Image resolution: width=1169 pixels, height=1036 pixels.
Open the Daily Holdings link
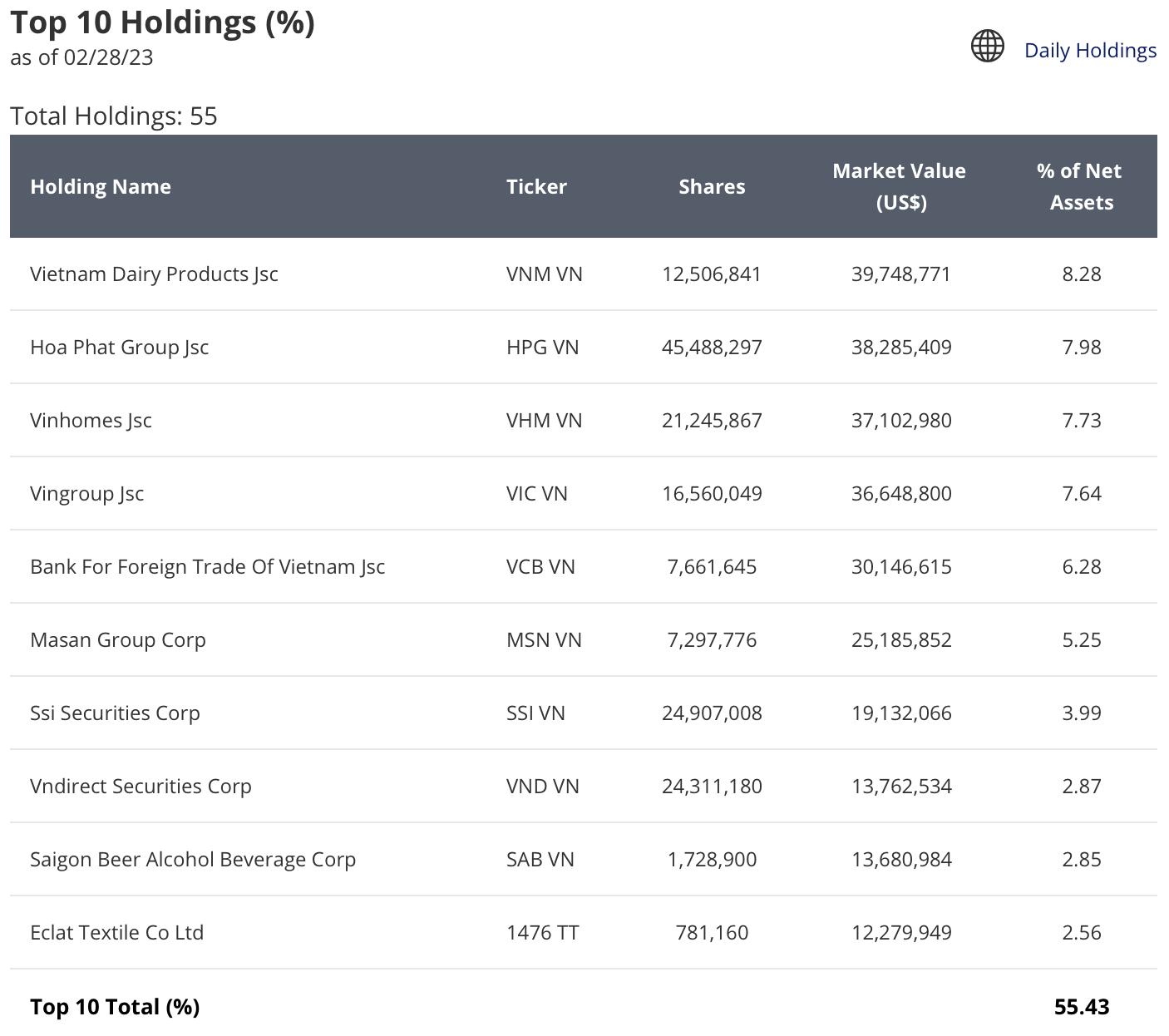point(1090,50)
